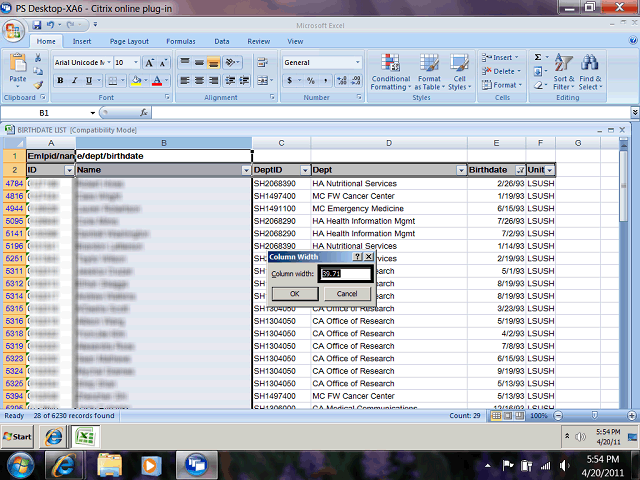Apply accounting dollar format
The height and width of the screenshot is (480, 640).
pos(289,80)
